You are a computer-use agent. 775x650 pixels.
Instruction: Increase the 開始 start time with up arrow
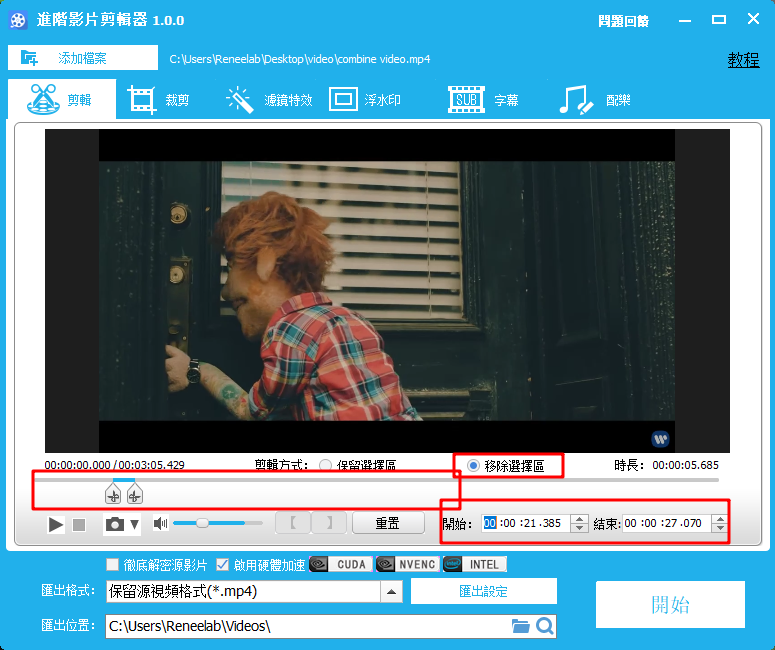click(579, 519)
